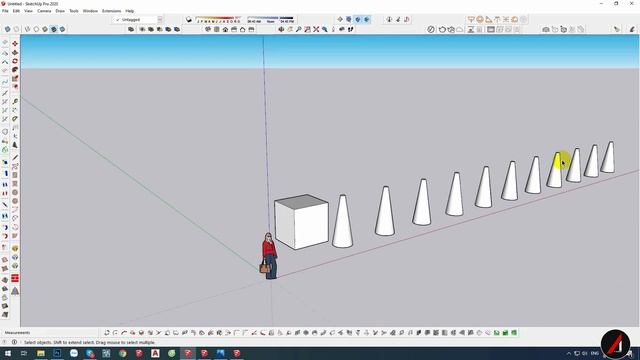Screen dimensions: 640x360
Task: Toggle Display Section Cuts
Action: (358, 19)
